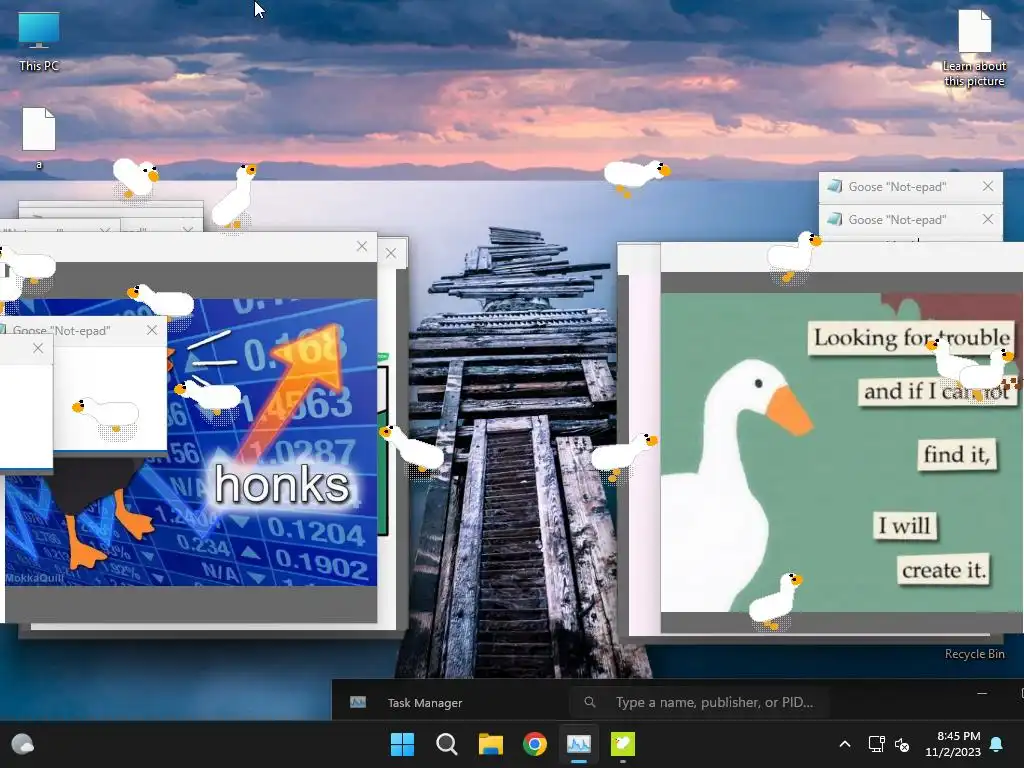Viewport: 1024px width, 768px height.
Task: Open the clock showing 8:45 PM
Action: click(953, 744)
